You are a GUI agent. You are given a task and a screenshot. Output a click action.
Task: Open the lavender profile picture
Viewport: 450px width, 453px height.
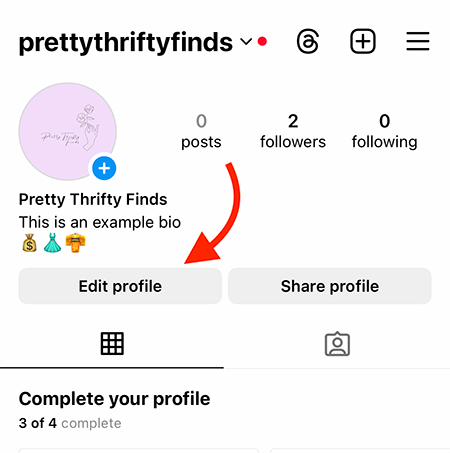pos(68,131)
